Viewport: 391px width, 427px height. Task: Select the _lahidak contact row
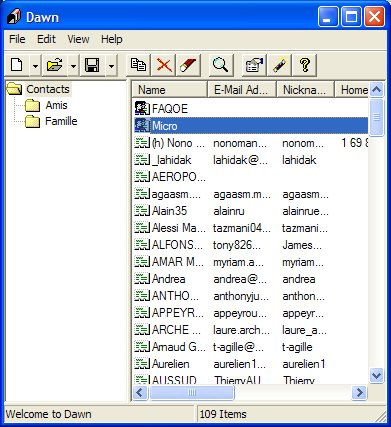pos(251,160)
